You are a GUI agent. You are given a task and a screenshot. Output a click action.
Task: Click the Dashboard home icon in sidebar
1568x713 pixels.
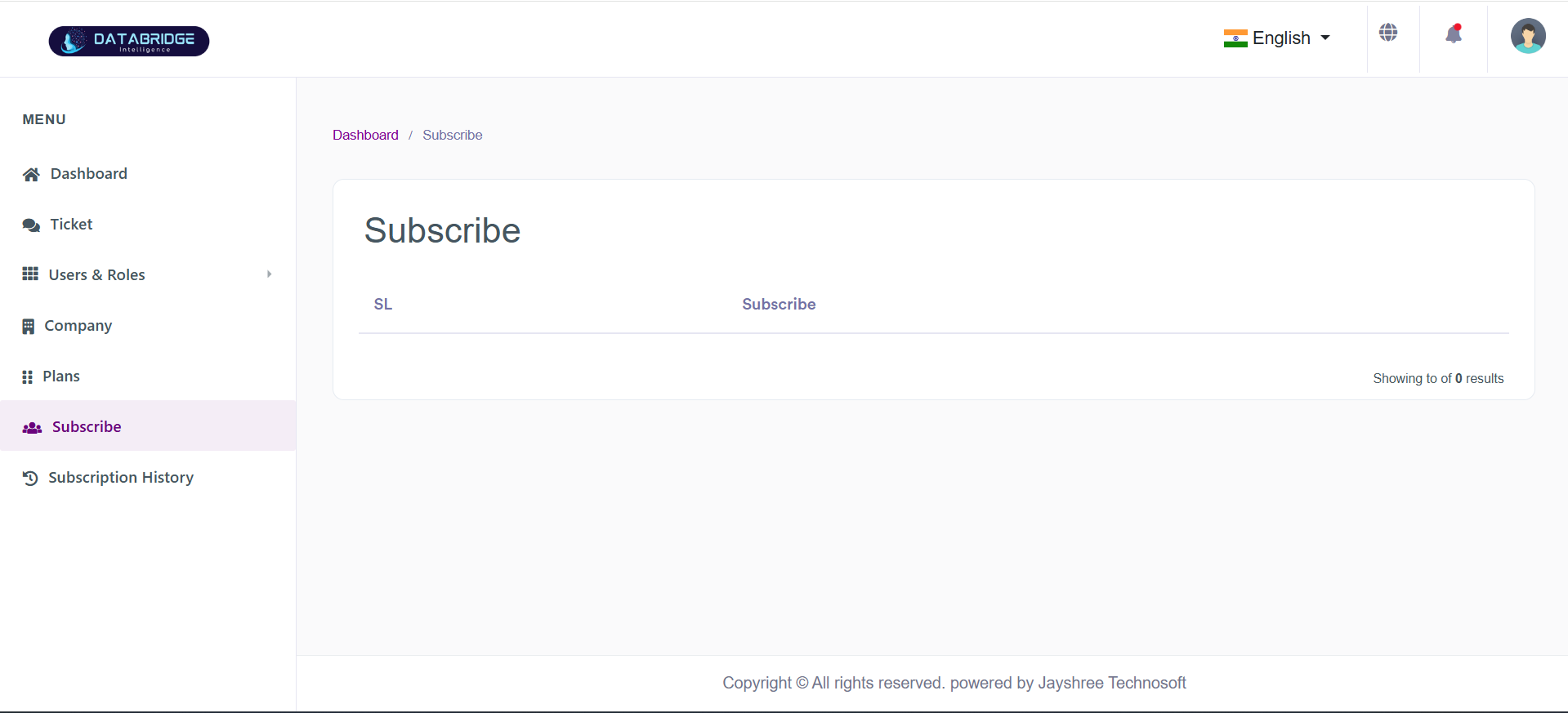coord(31,174)
